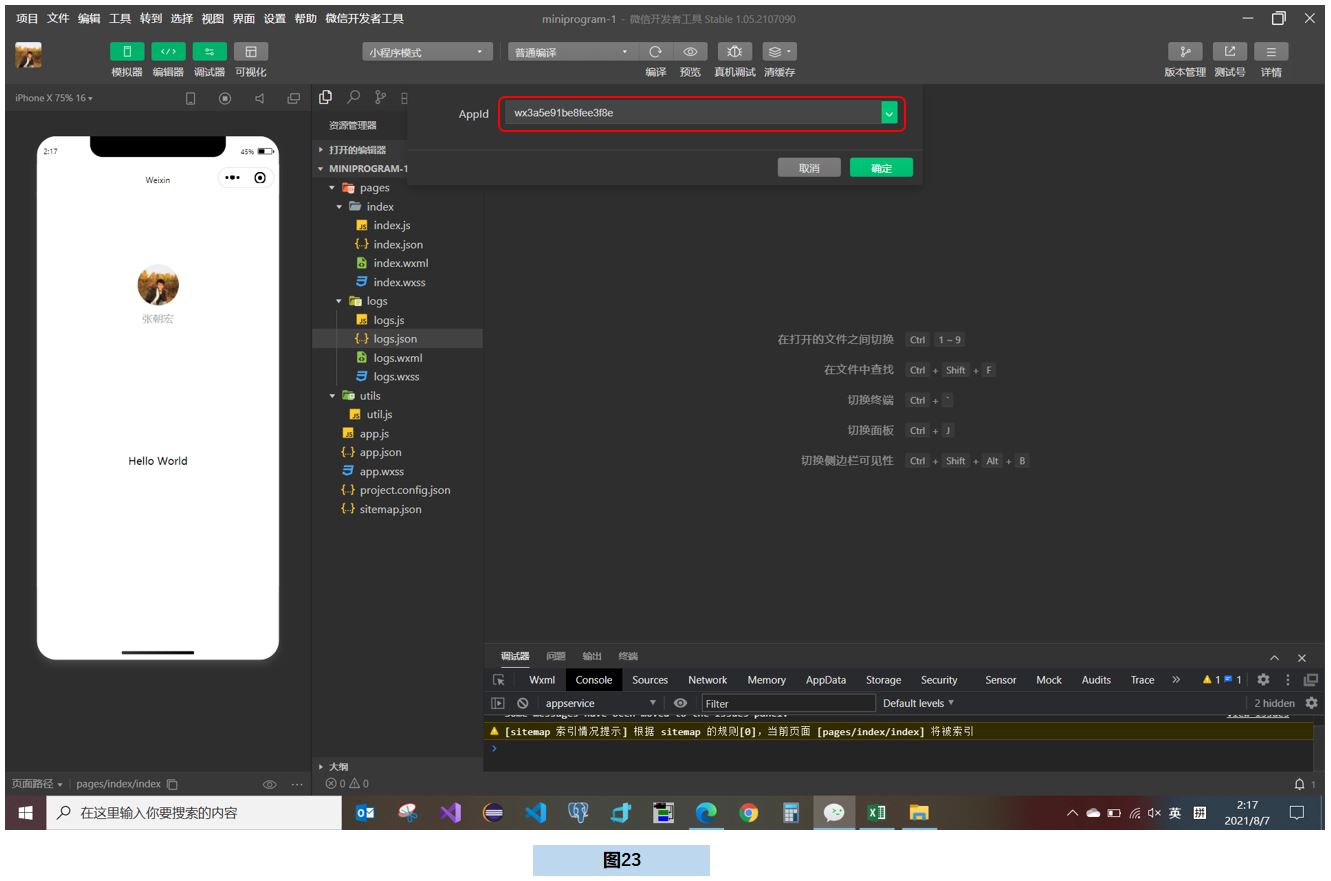
Task: Open the search icon in sidebar
Action: pyautogui.click(x=353, y=97)
